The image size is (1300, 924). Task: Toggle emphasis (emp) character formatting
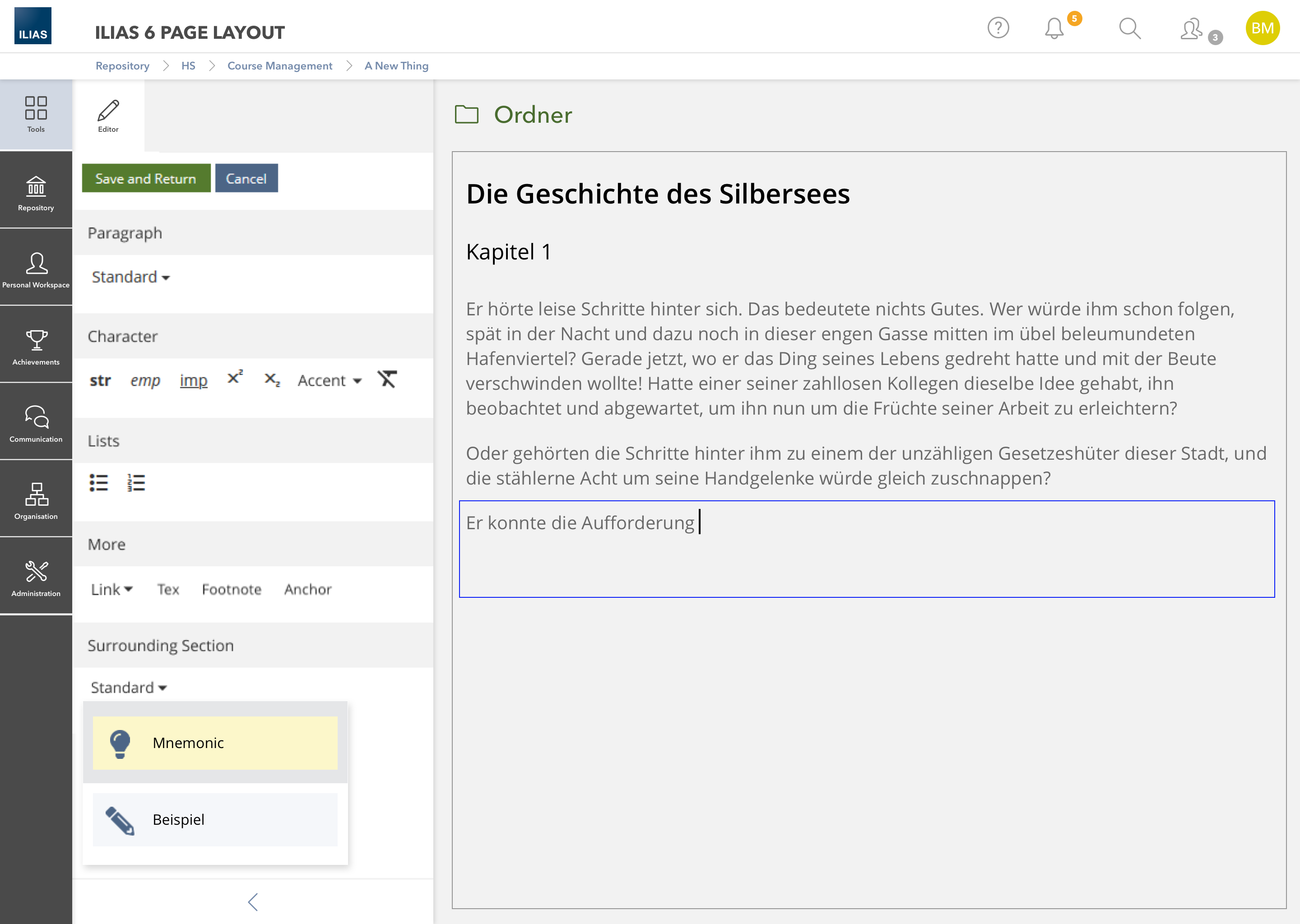pos(145,380)
